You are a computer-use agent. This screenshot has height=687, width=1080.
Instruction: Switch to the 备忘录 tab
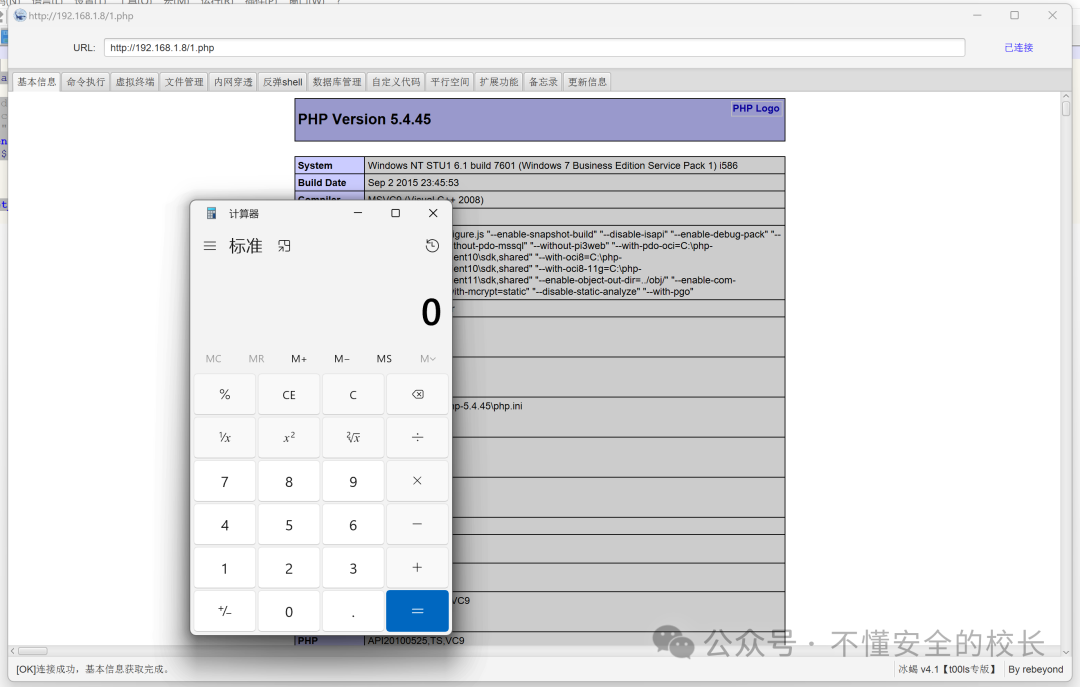[x=543, y=82]
